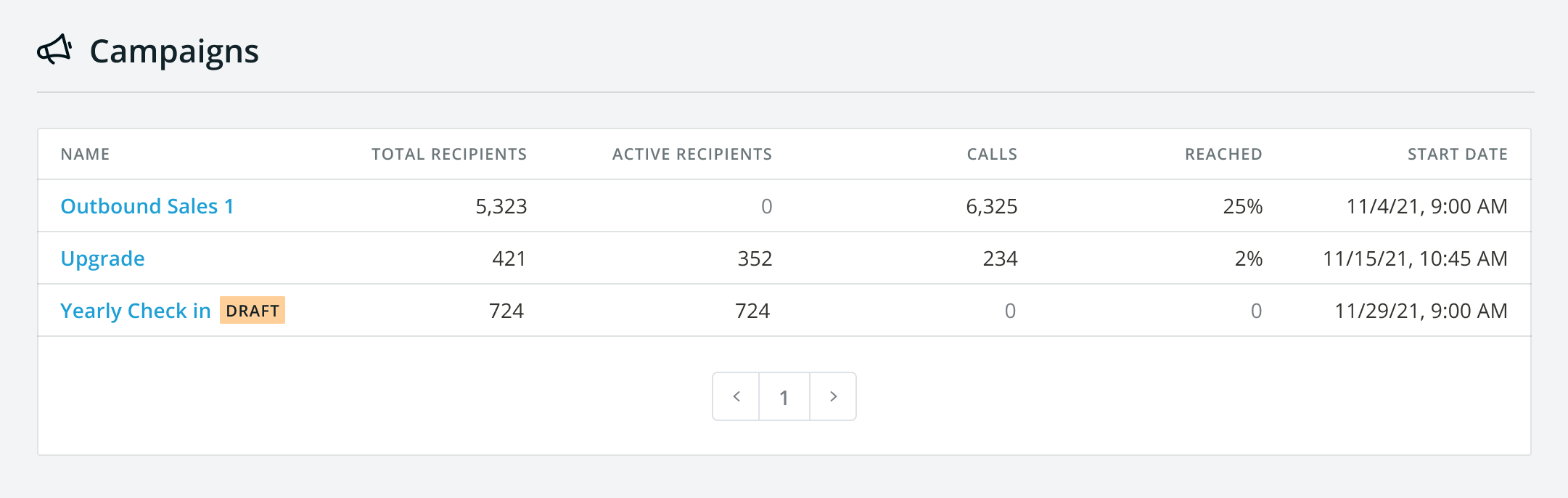Click Upgrade's 352 active recipients value
Screen dimensions: 1568x498
point(755,258)
